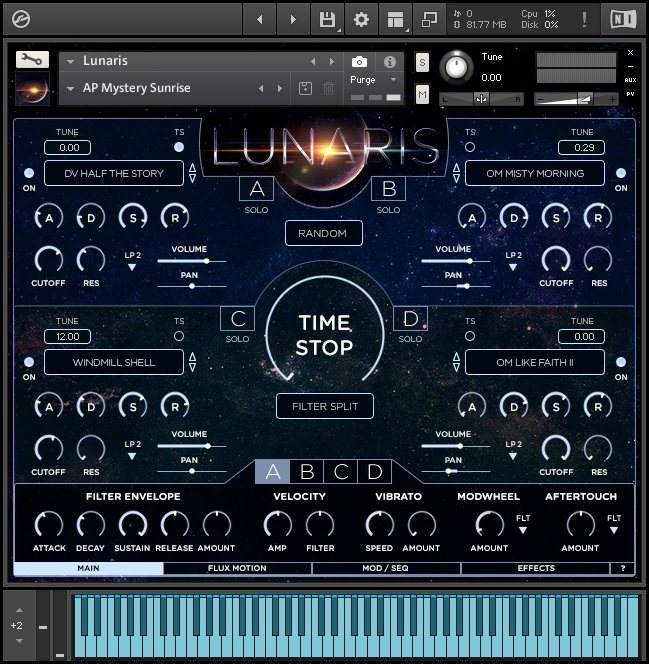The height and width of the screenshot is (664, 649).
Task: Delete the snapshot with the trash icon
Action: 328,89
